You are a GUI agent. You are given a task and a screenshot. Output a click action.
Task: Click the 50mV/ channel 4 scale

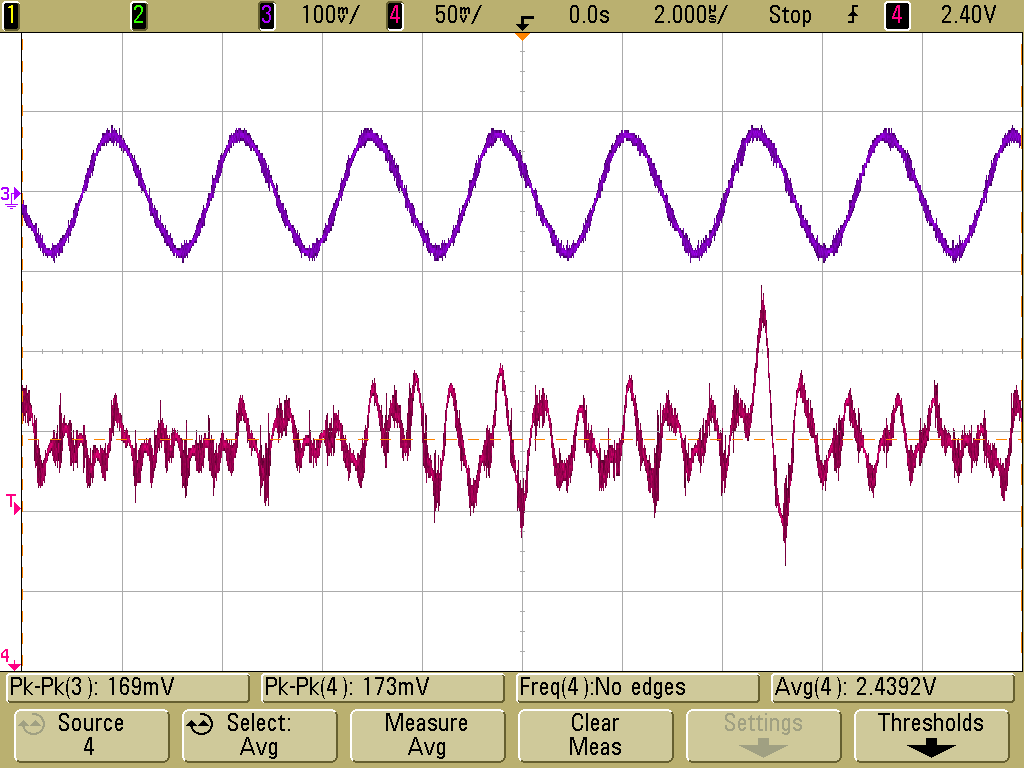pos(457,15)
